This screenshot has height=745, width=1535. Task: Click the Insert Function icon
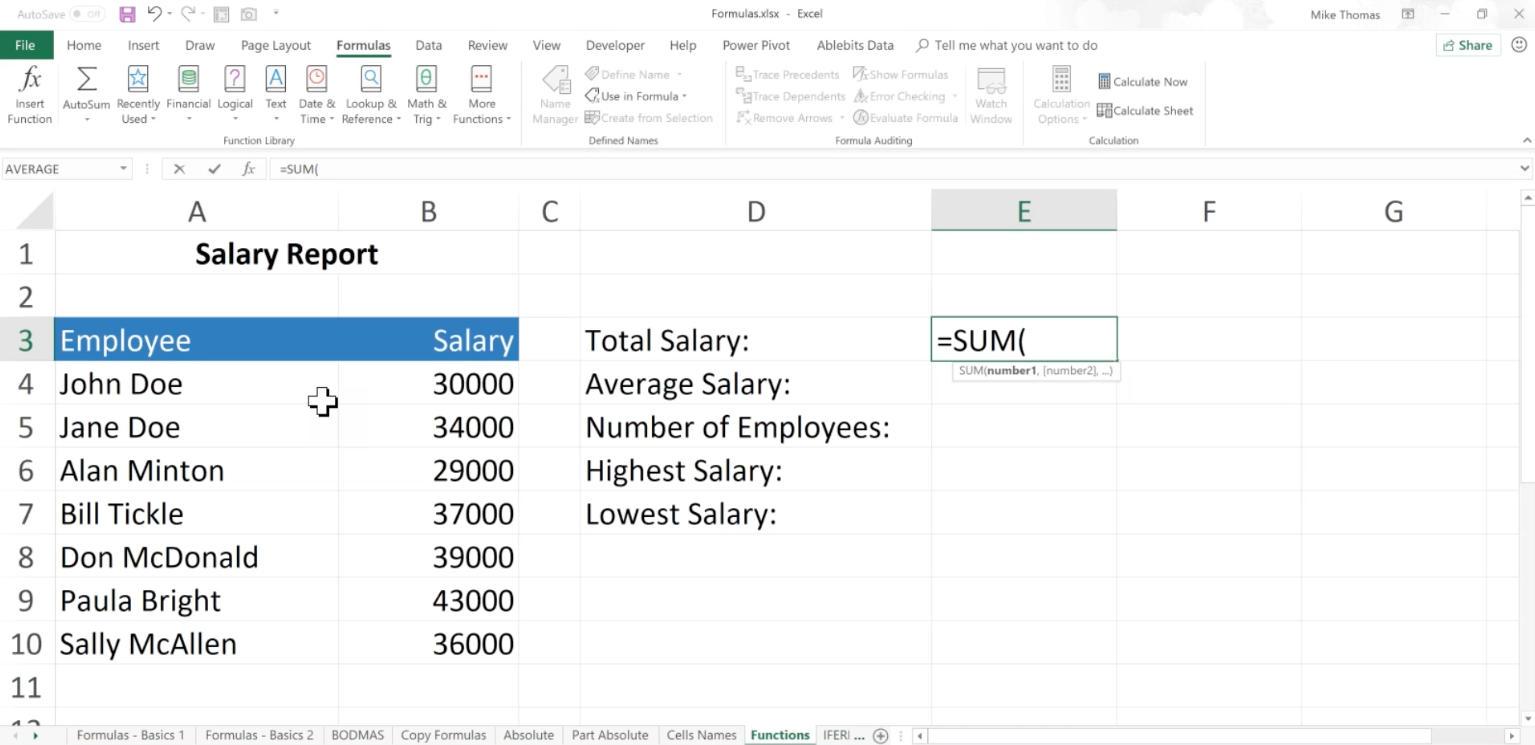(x=29, y=93)
